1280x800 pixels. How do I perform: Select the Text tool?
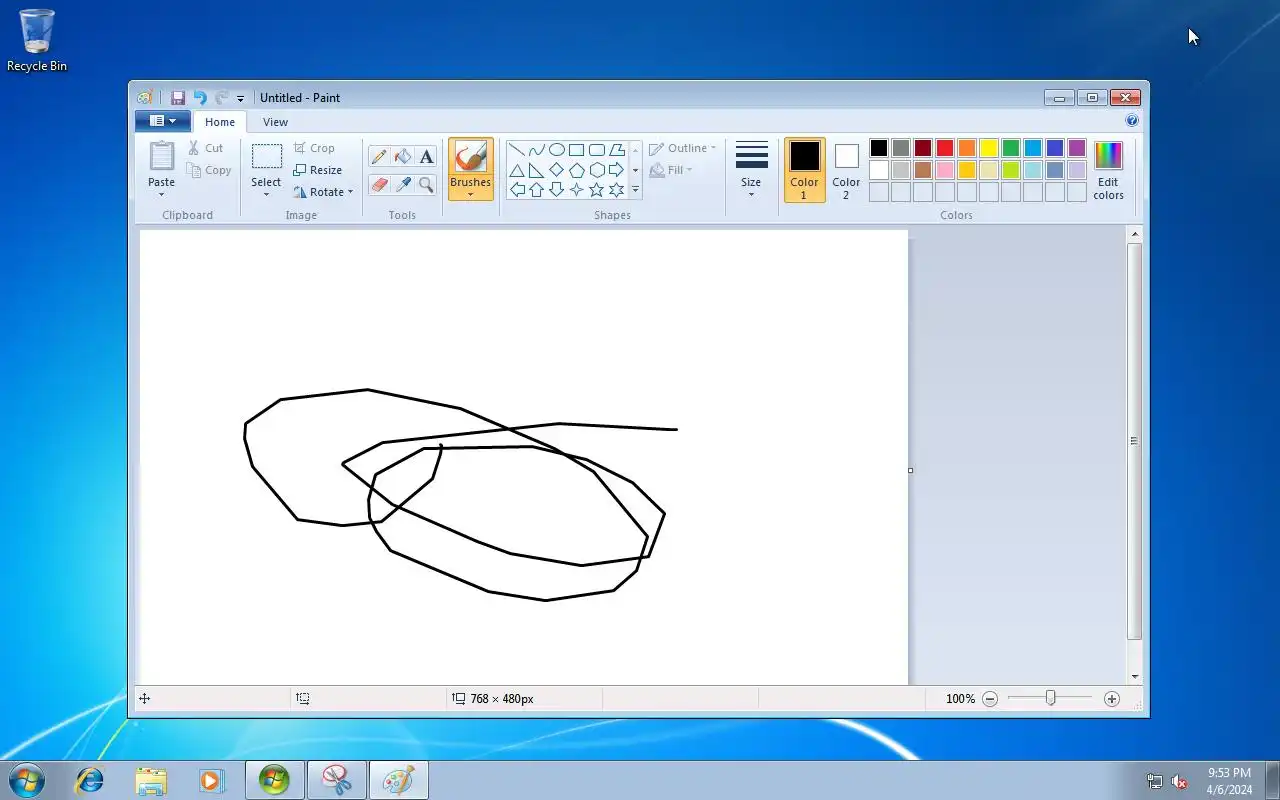coord(427,156)
